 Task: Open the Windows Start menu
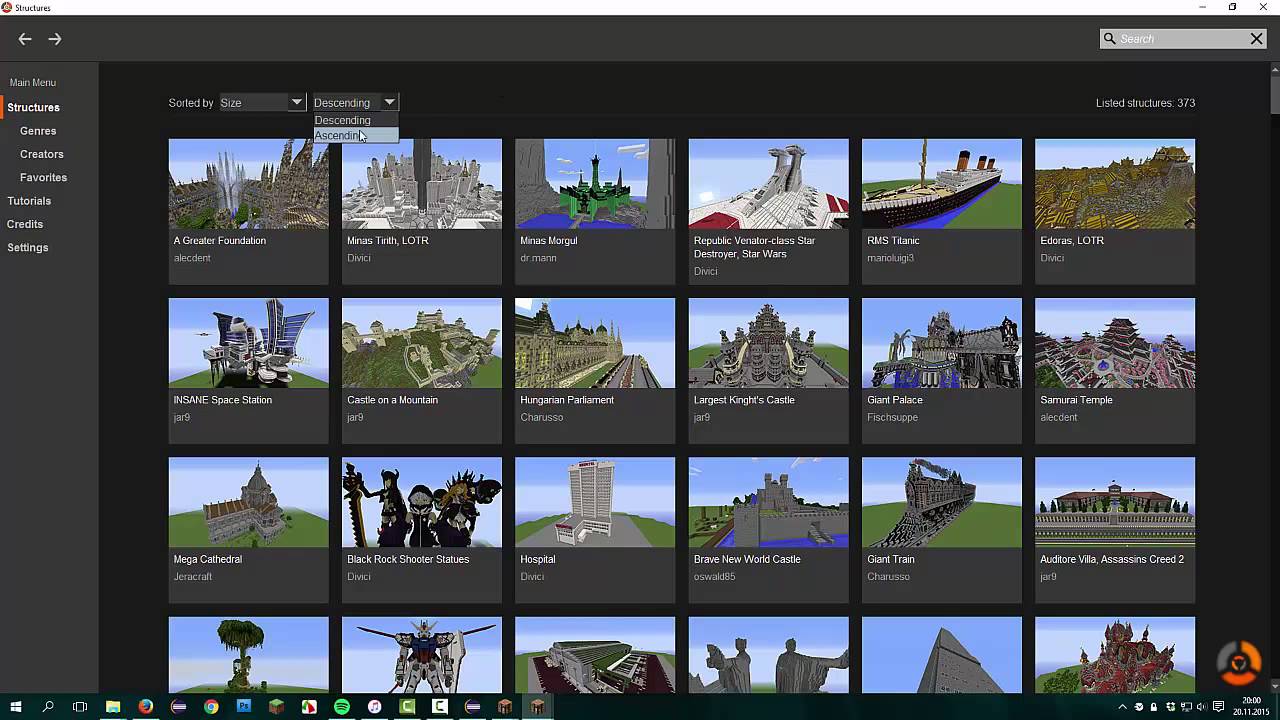pyautogui.click(x=15, y=707)
